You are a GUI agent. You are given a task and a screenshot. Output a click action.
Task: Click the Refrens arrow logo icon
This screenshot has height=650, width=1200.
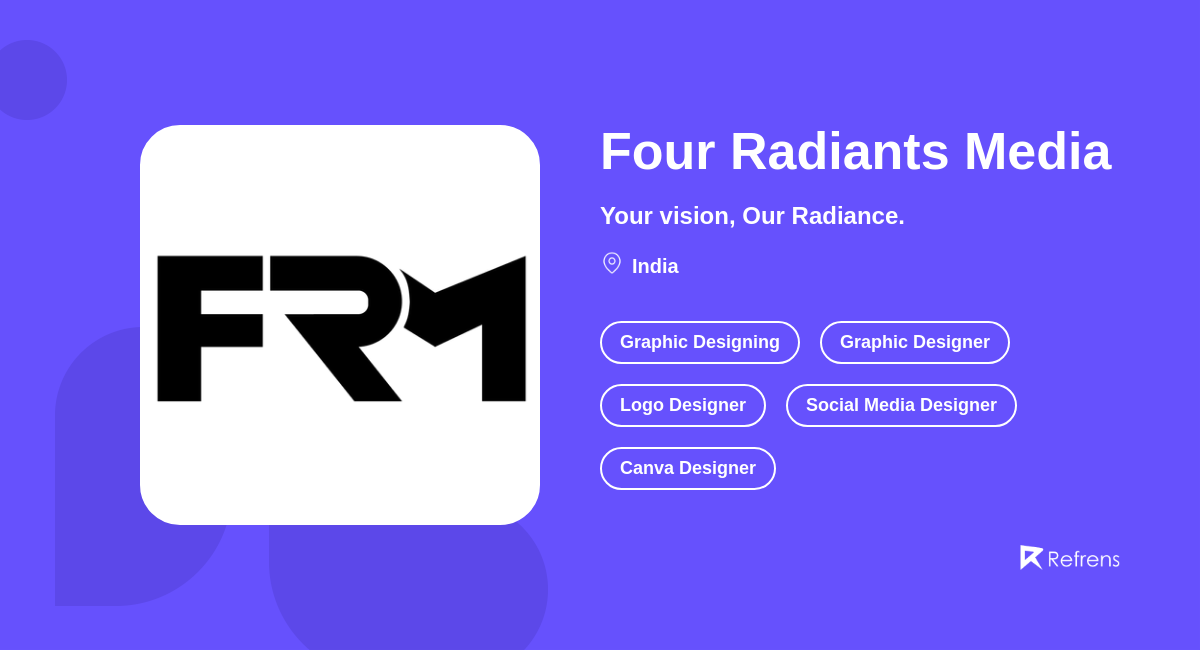pos(1031,557)
